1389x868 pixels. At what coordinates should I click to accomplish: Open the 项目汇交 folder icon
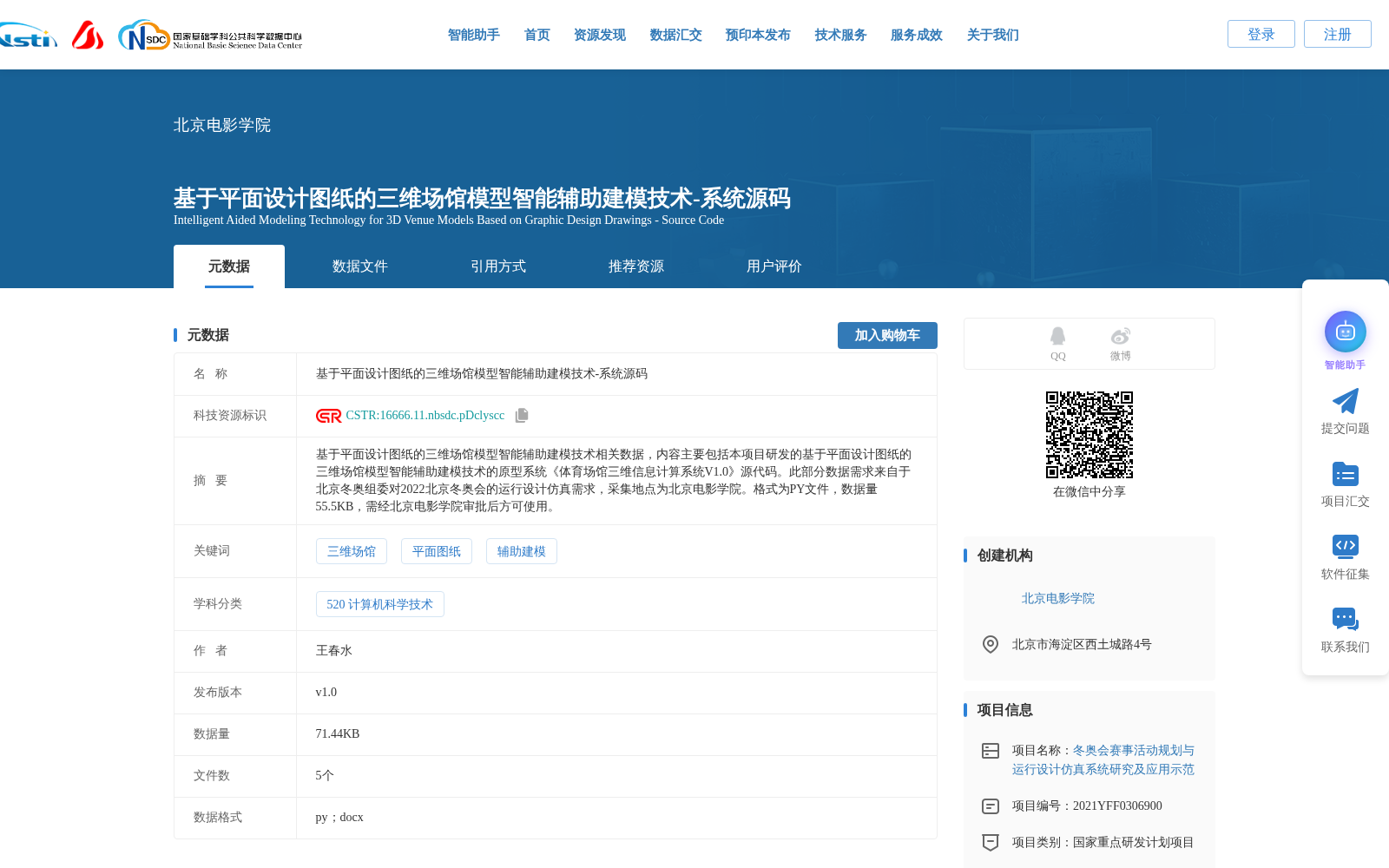tap(1346, 474)
